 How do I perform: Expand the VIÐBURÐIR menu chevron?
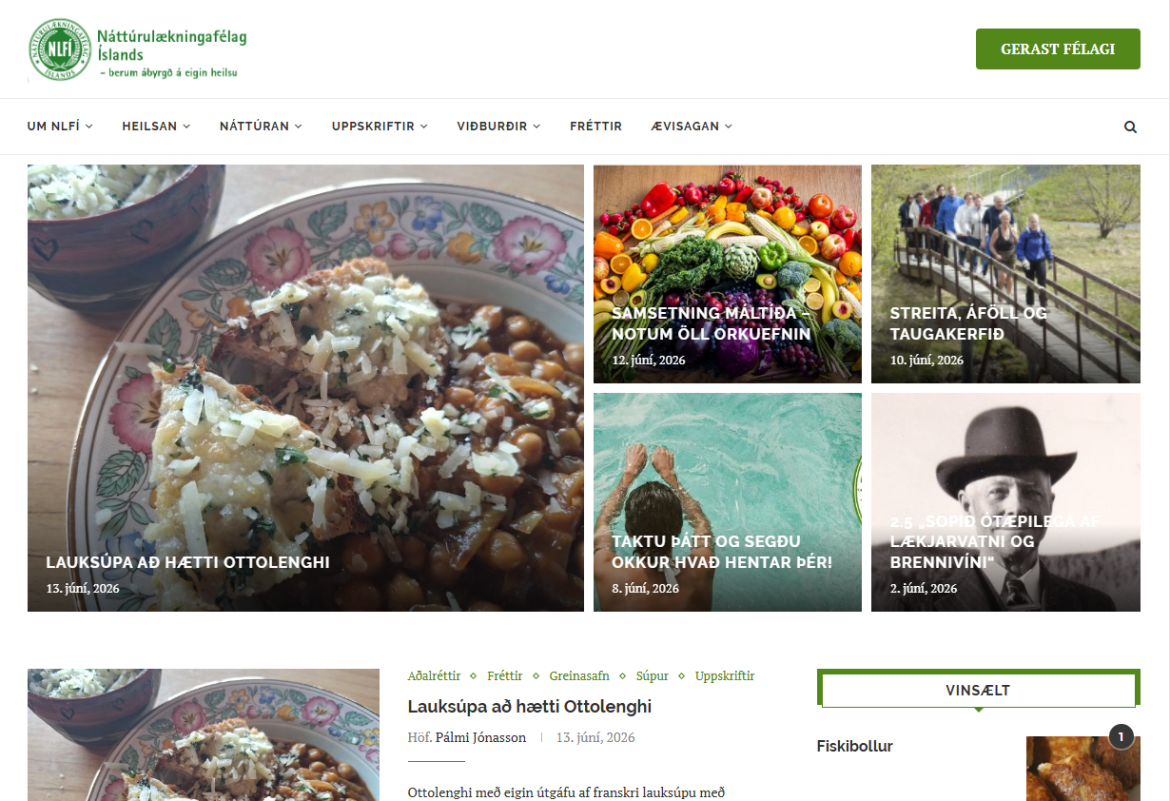tap(536, 126)
